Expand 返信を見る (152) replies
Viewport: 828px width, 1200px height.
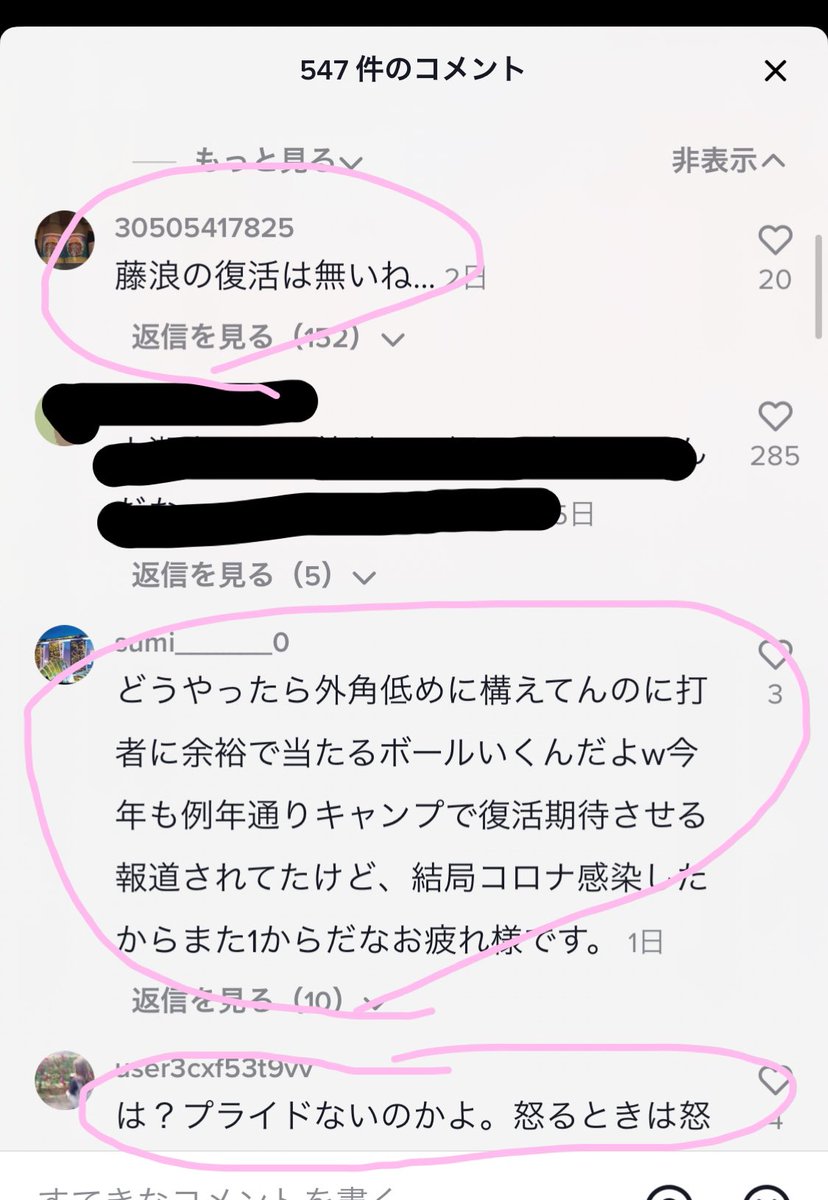pos(268,338)
